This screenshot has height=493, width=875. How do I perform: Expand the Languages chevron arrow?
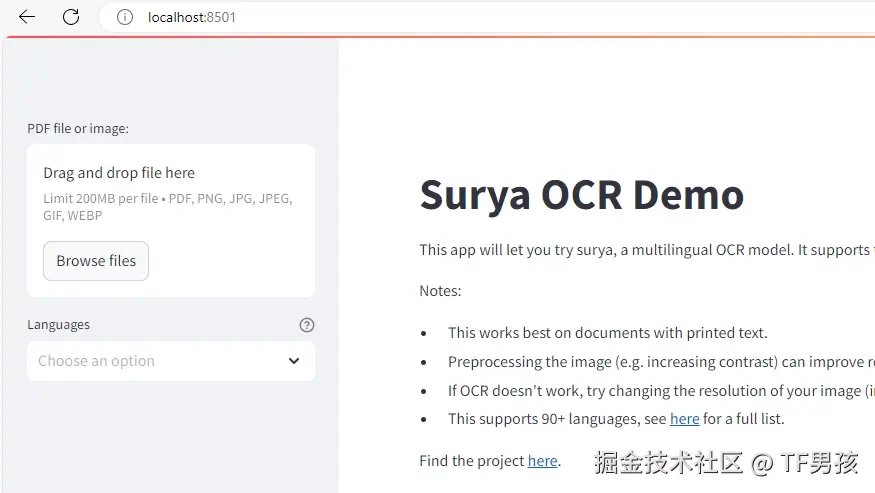click(294, 361)
